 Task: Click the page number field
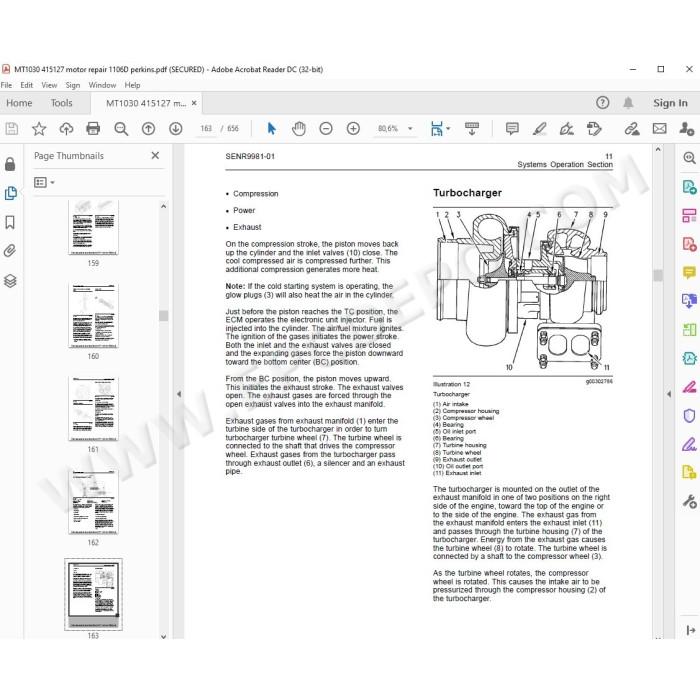pos(206,129)
